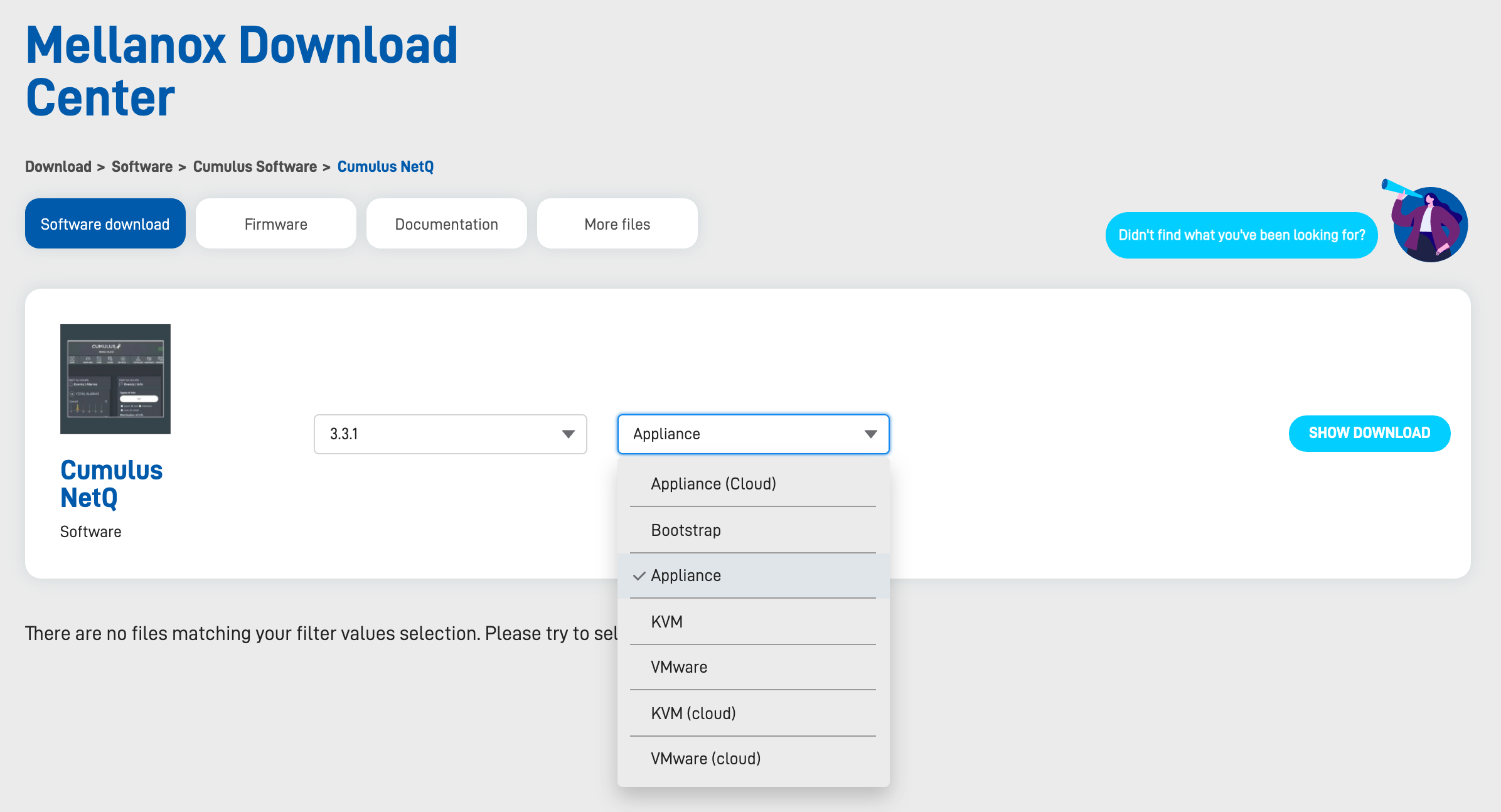
Task: Click the version dropdown arrow next to 3.3.1
Action: pyautogui.click(x=568, y=434)
